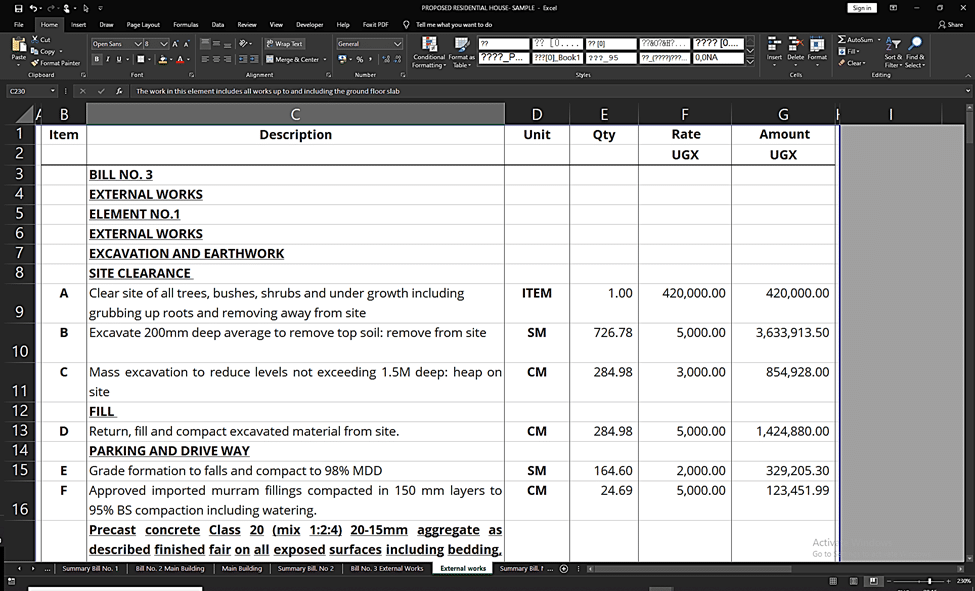The width and height of the screenshot is (975, 591).
Task: Expand the Merge & Center dropdown arrow
Action: click(325, 60)
